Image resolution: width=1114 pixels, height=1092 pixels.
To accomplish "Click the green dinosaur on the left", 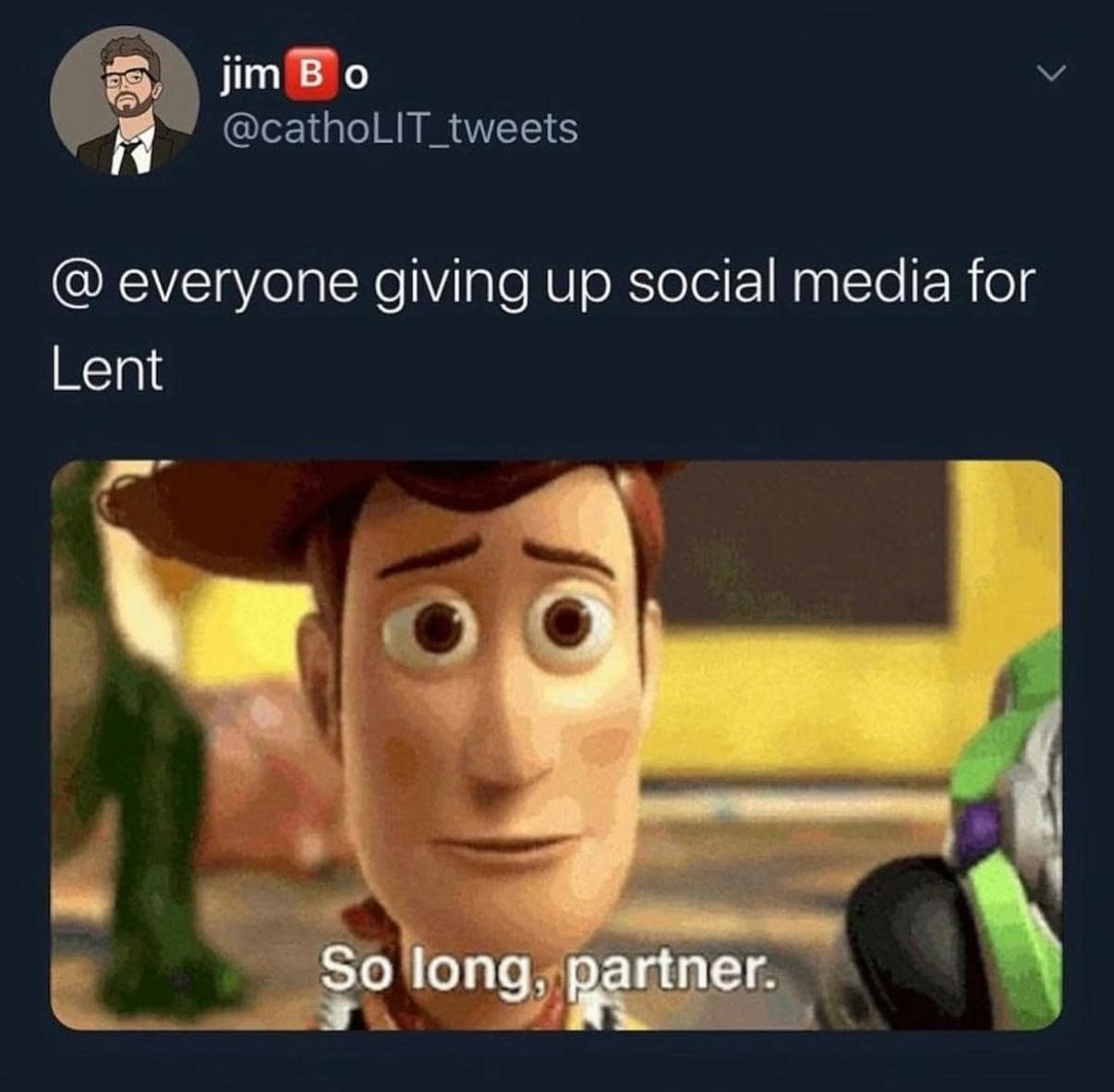I will click(x=139, y=739).
